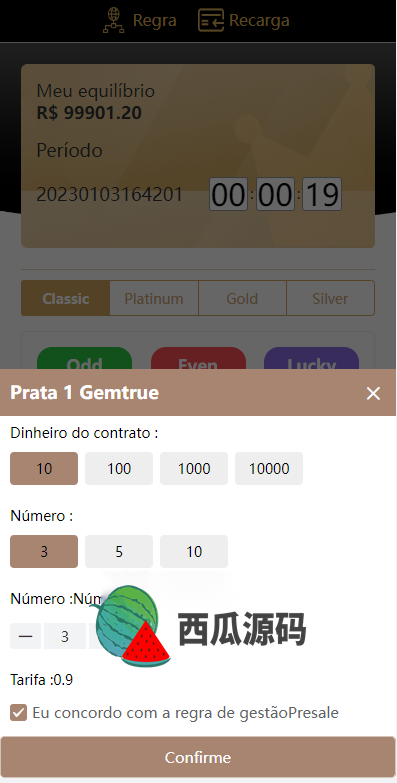Open the Silver tab

pos(330,298)
